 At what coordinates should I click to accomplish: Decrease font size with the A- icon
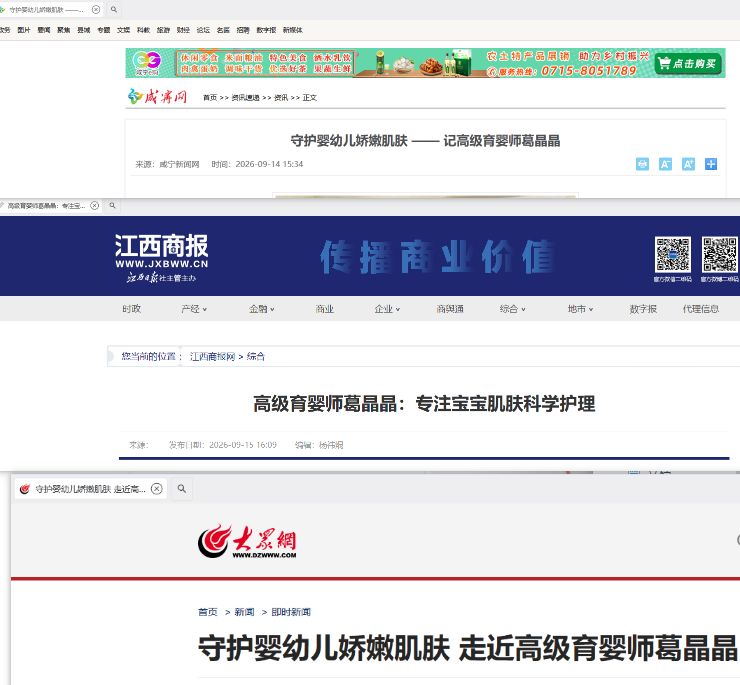665,164
